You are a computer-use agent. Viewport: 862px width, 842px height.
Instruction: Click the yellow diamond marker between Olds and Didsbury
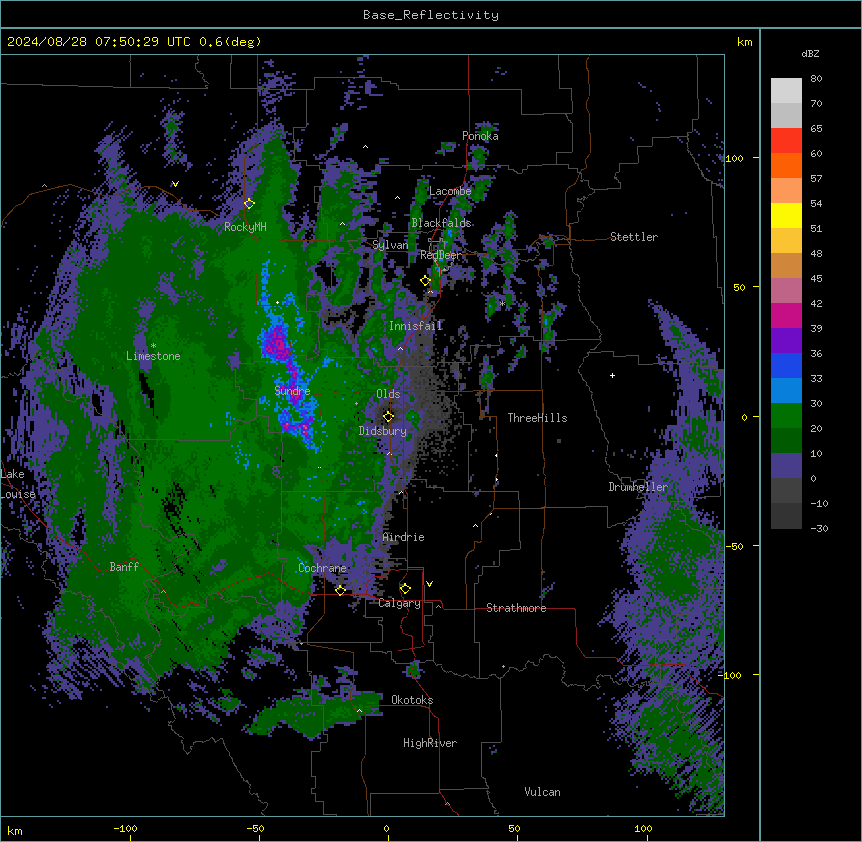tap(388, 416)
